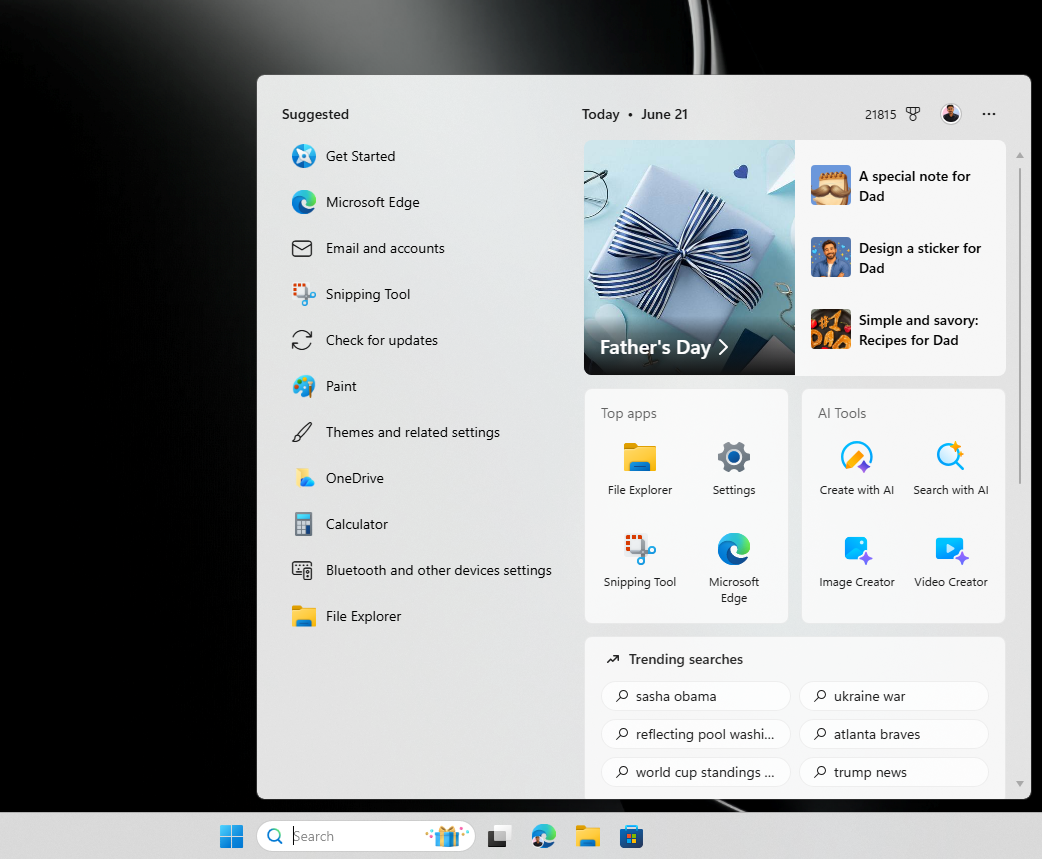The width and height of the screenshot is (1042, 860).
Task: Open the user profile avatar
Action: [951, 114]
